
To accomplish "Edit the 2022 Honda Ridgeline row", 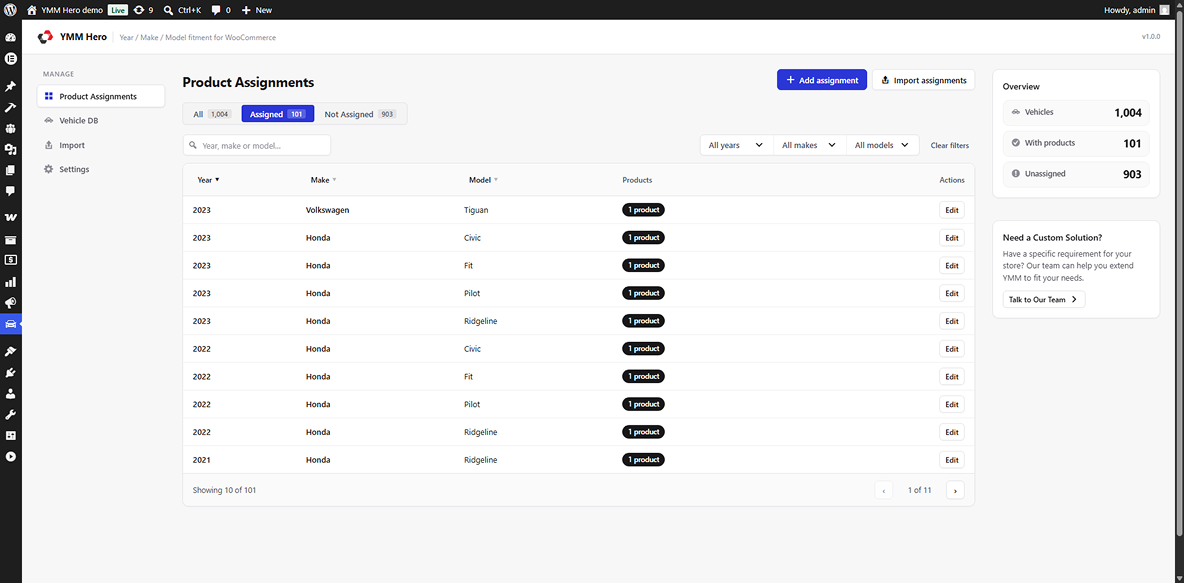I will (951, 432).
